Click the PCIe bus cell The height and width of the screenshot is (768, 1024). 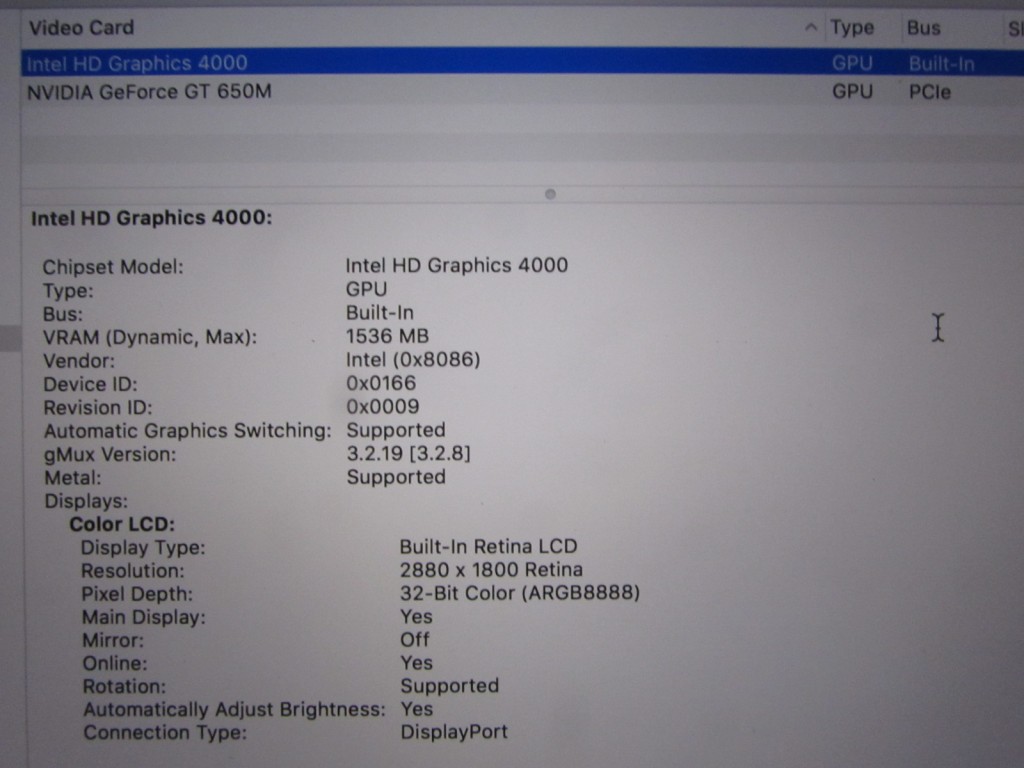click(929, 92)
